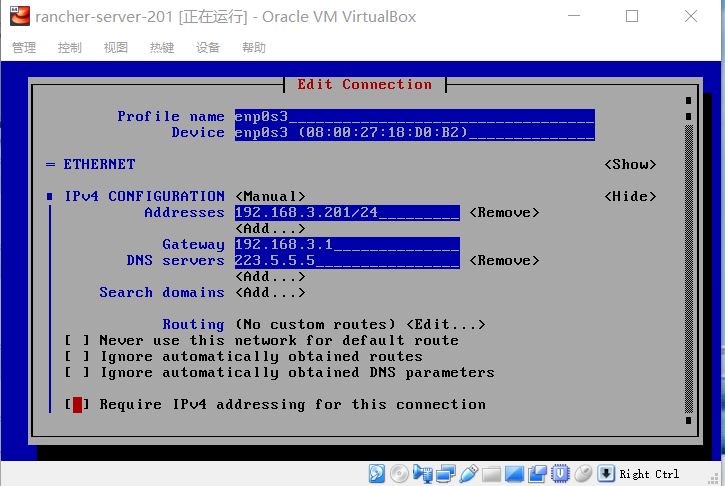Click the Device field with MAC address
Image resolution: width=725 pixels, height=486 pixels.
[414, 133]
